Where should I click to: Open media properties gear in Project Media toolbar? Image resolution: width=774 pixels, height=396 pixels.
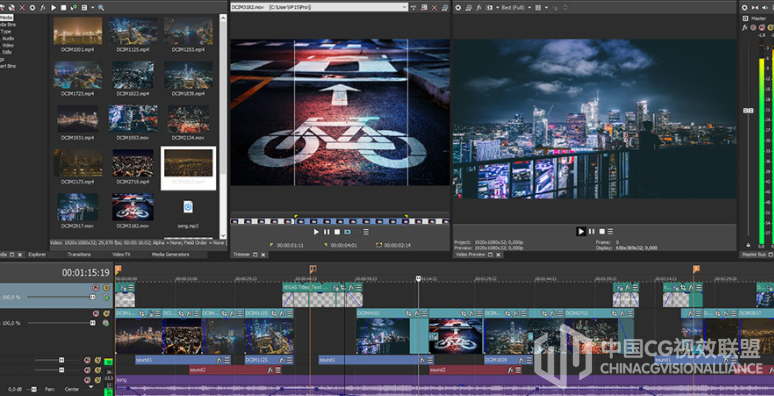pyautogui.click(x=32, y=7)
